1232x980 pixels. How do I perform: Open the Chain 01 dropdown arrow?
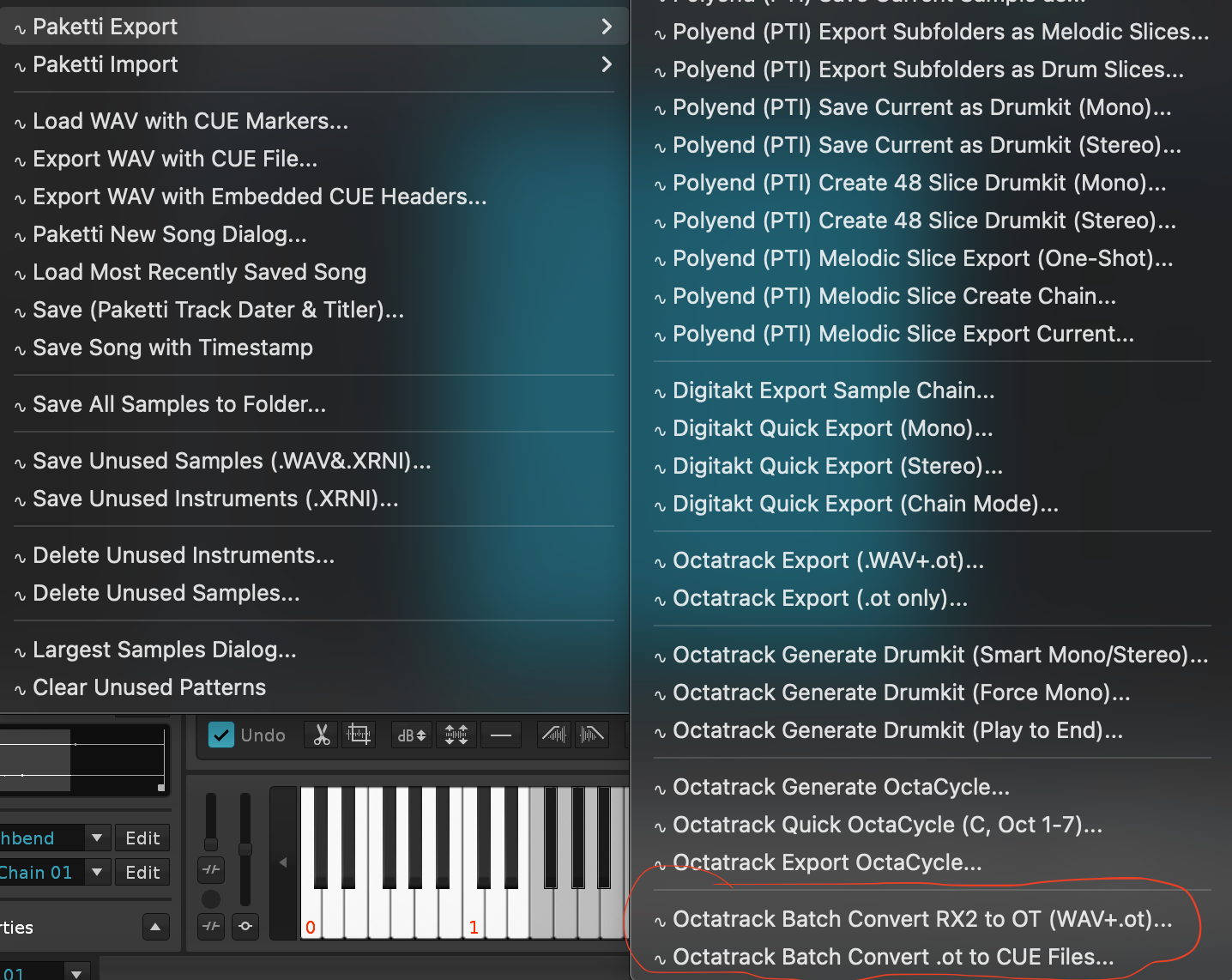[97, 872]
